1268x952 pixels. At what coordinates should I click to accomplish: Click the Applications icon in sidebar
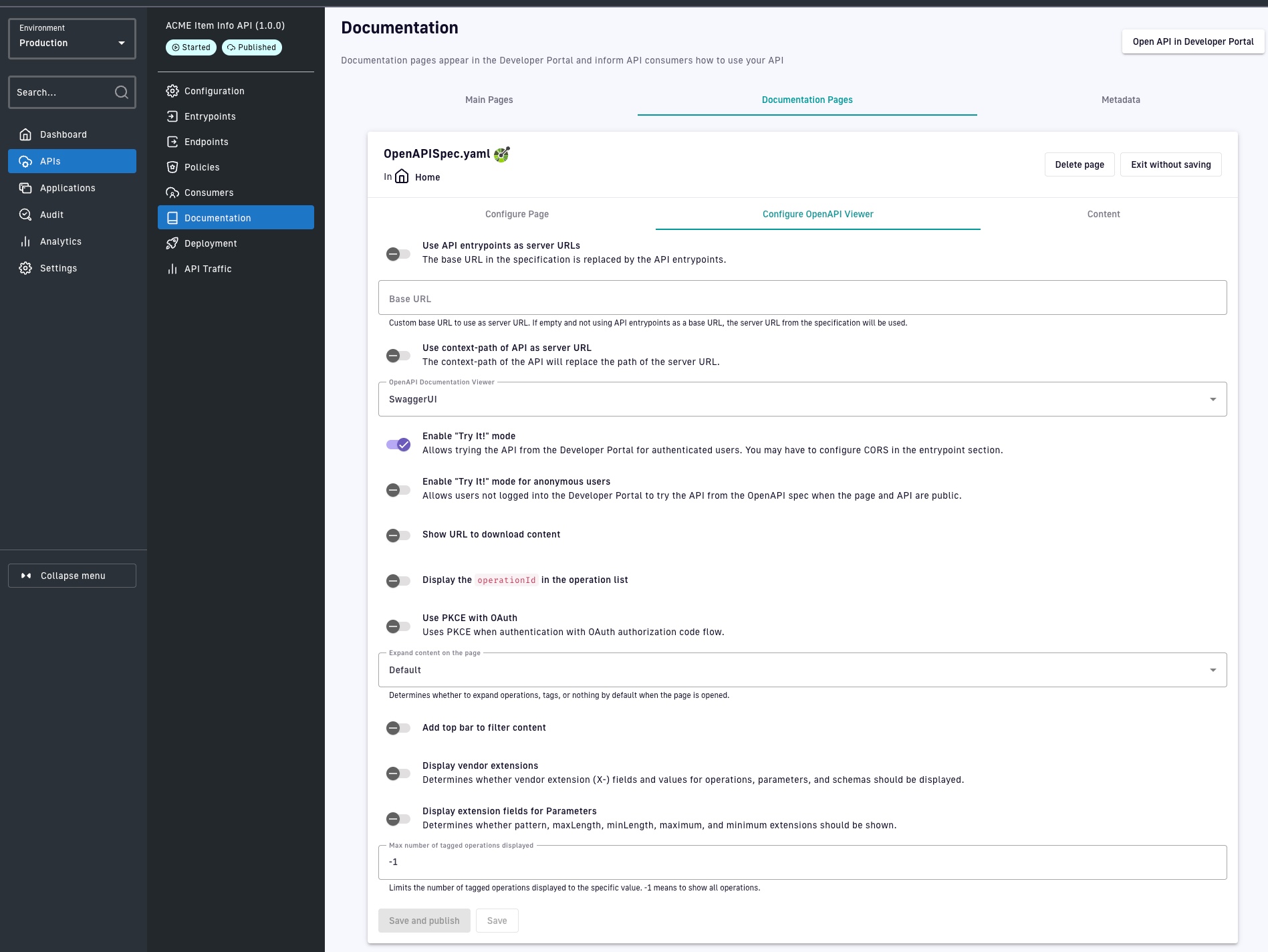pyautogui.click(x=25, y=188)
